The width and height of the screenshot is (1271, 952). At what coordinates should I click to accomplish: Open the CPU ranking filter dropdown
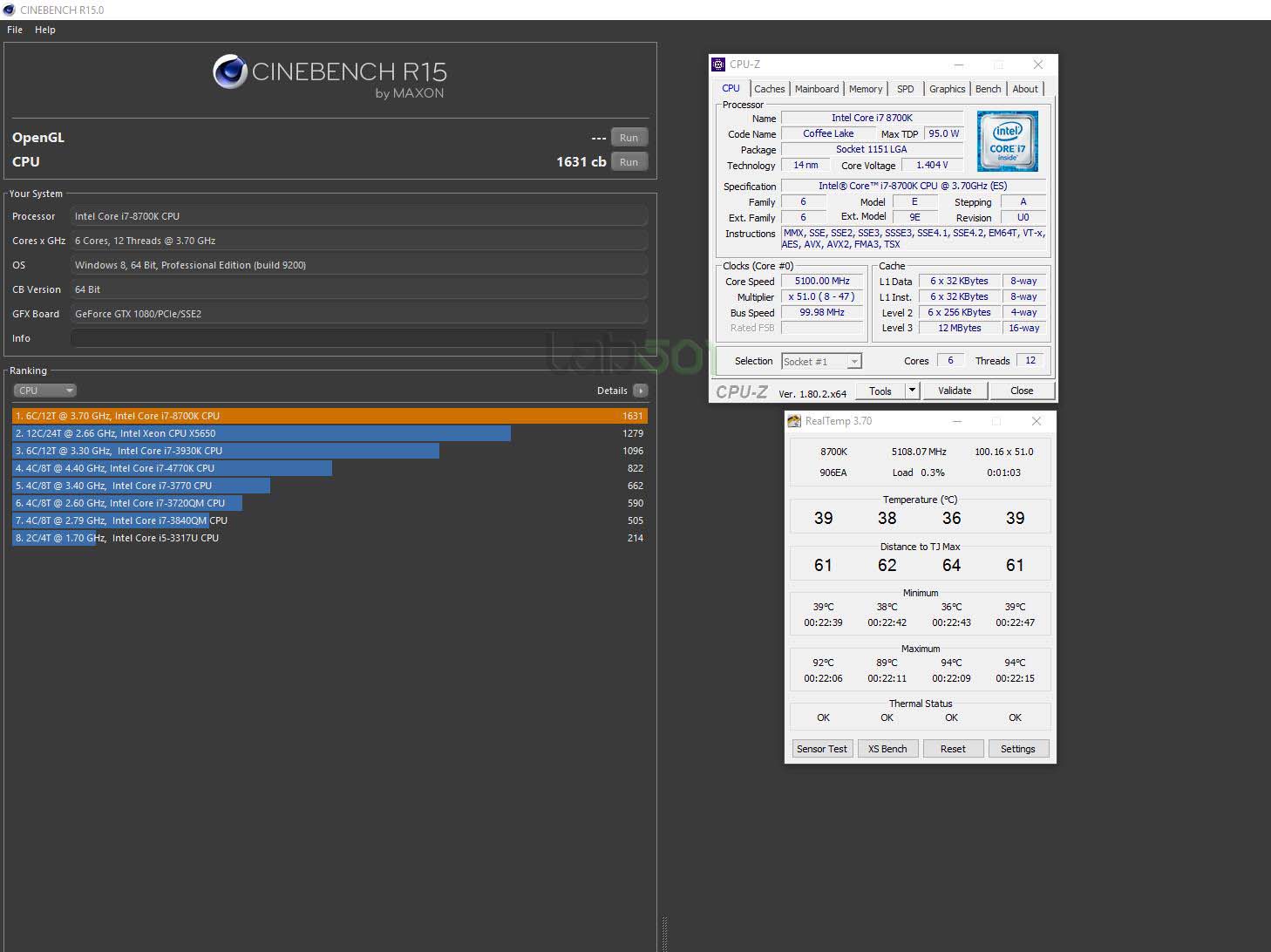[45, 391]
